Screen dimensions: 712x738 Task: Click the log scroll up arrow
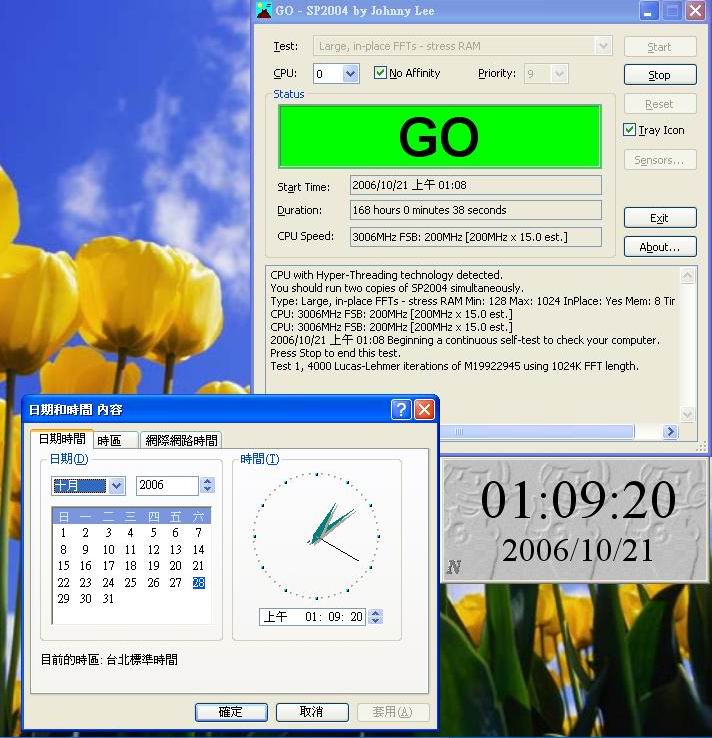pos(688,275)
